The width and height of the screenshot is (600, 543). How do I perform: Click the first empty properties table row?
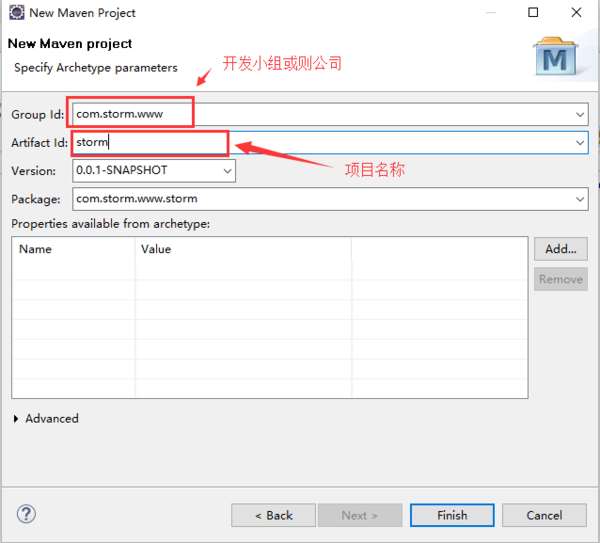coord(270,270)
